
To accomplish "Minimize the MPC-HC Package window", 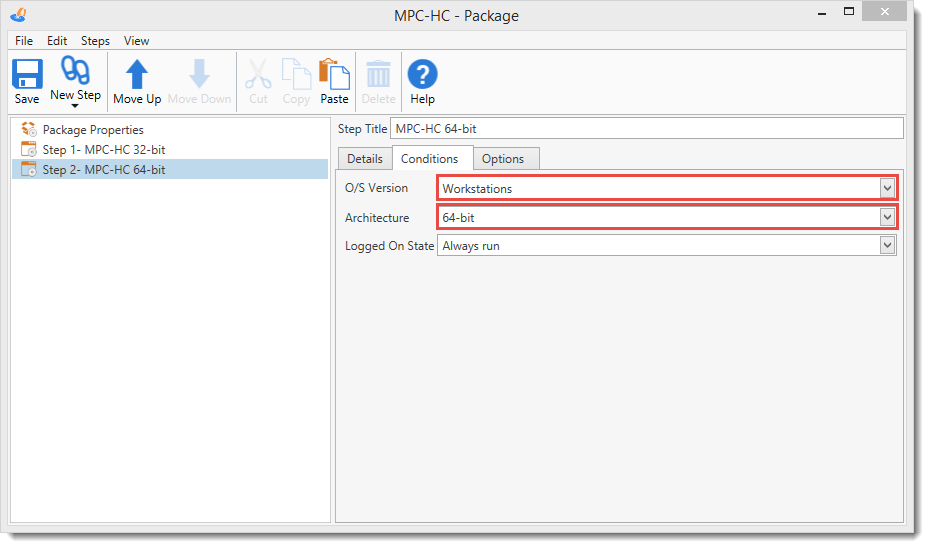I will [x=822, y=13].
